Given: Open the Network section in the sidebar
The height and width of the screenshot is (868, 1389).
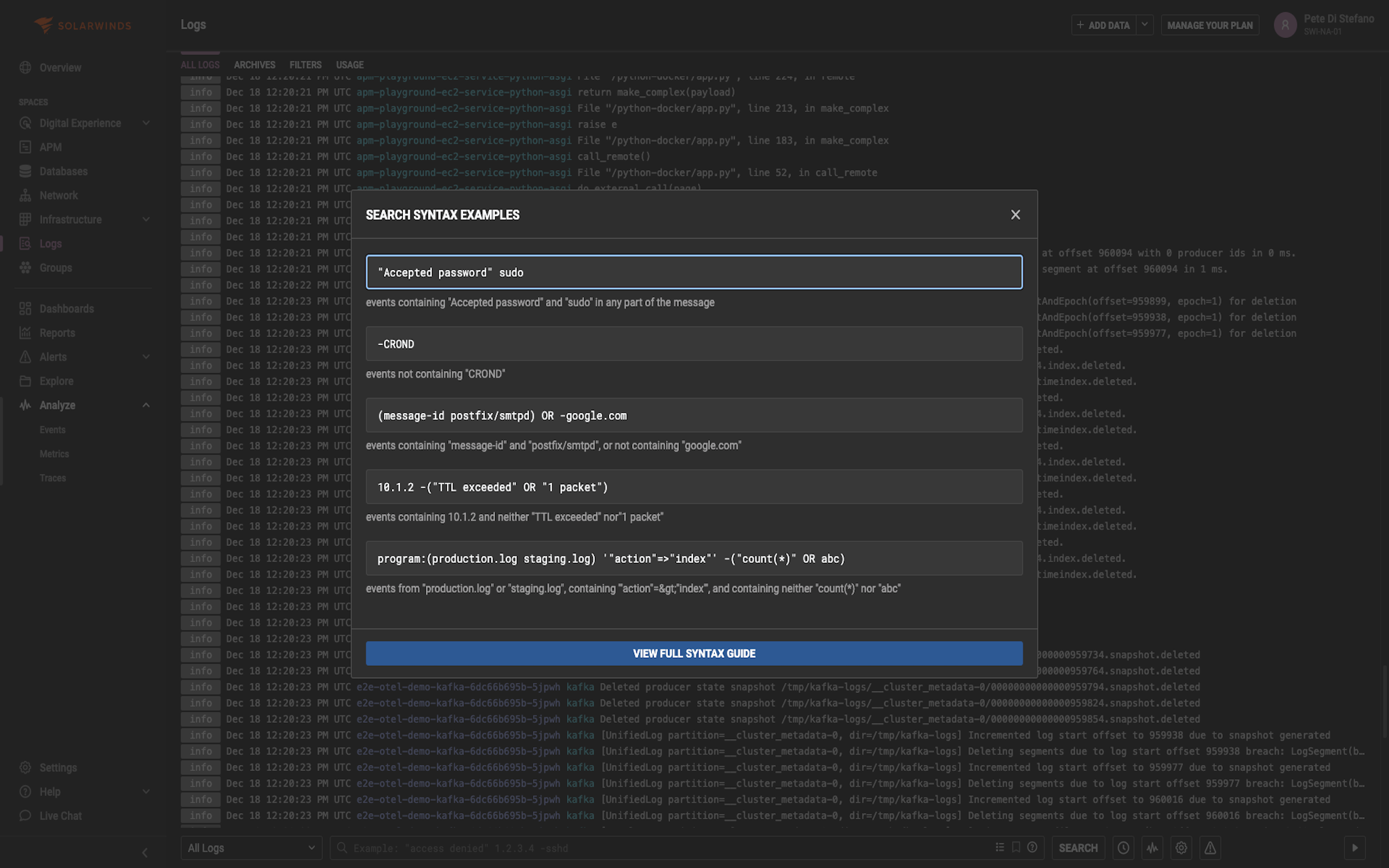Looking at the screenshot, I should [x=58, y=195].
